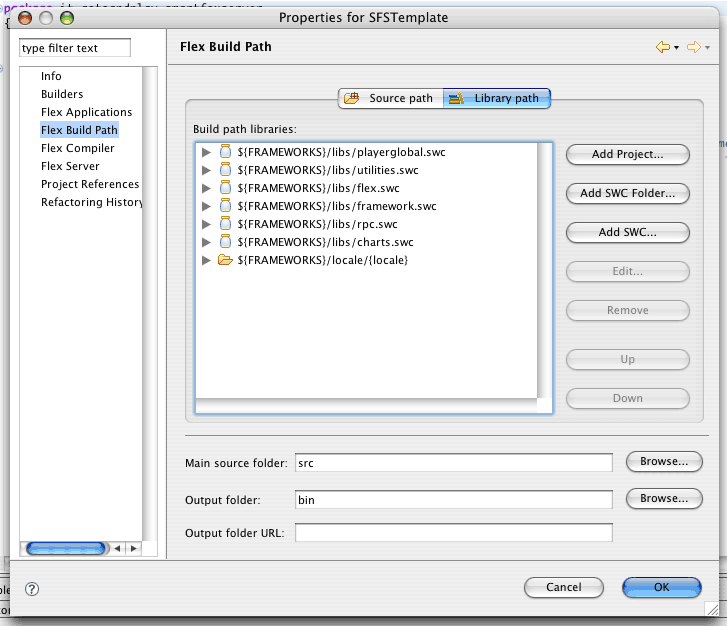Click the Add SWC... button
The height and width of the screenshot is (626, 727).
tap(628, 232)
